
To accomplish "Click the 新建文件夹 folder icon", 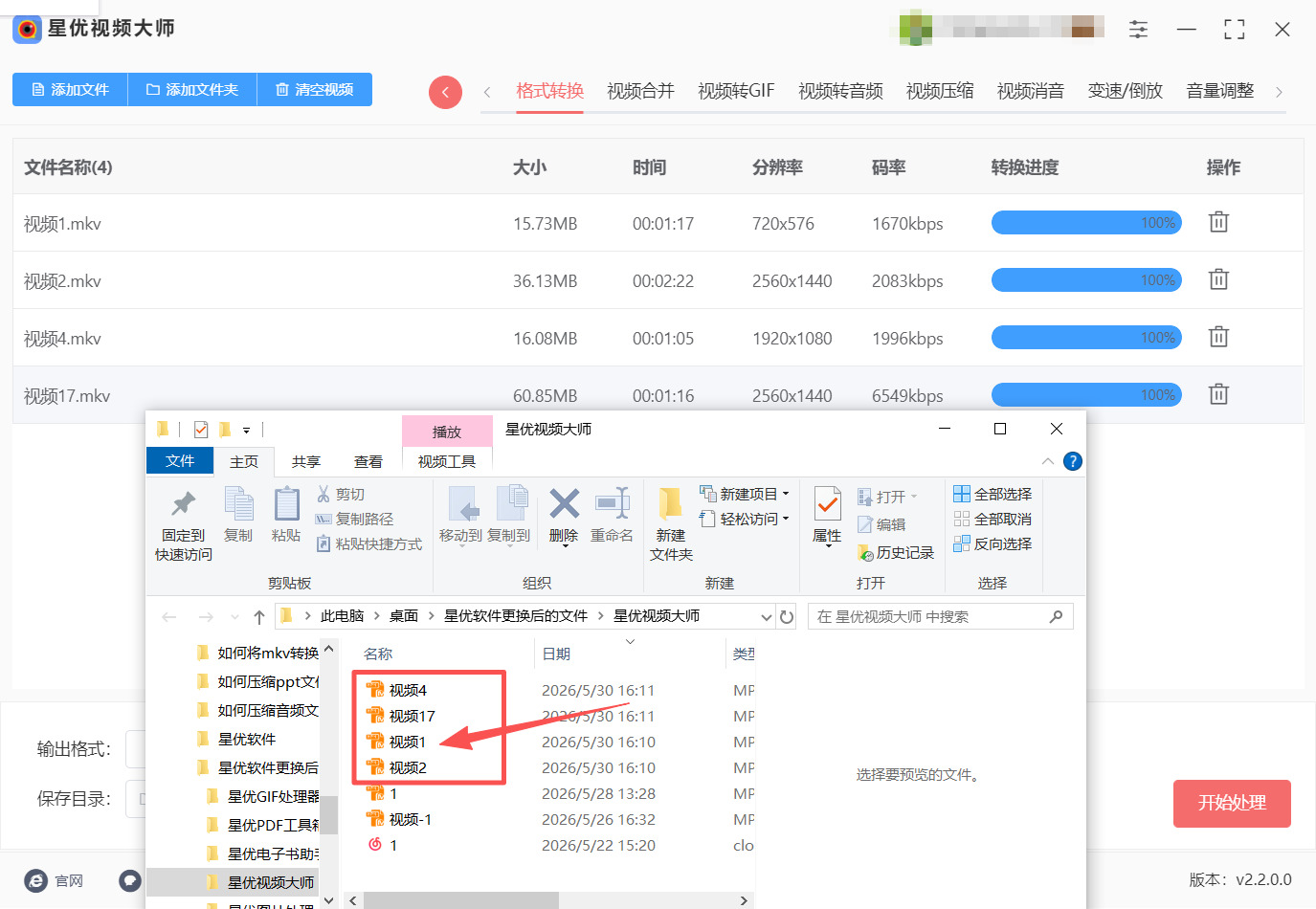I will (671, 503).
